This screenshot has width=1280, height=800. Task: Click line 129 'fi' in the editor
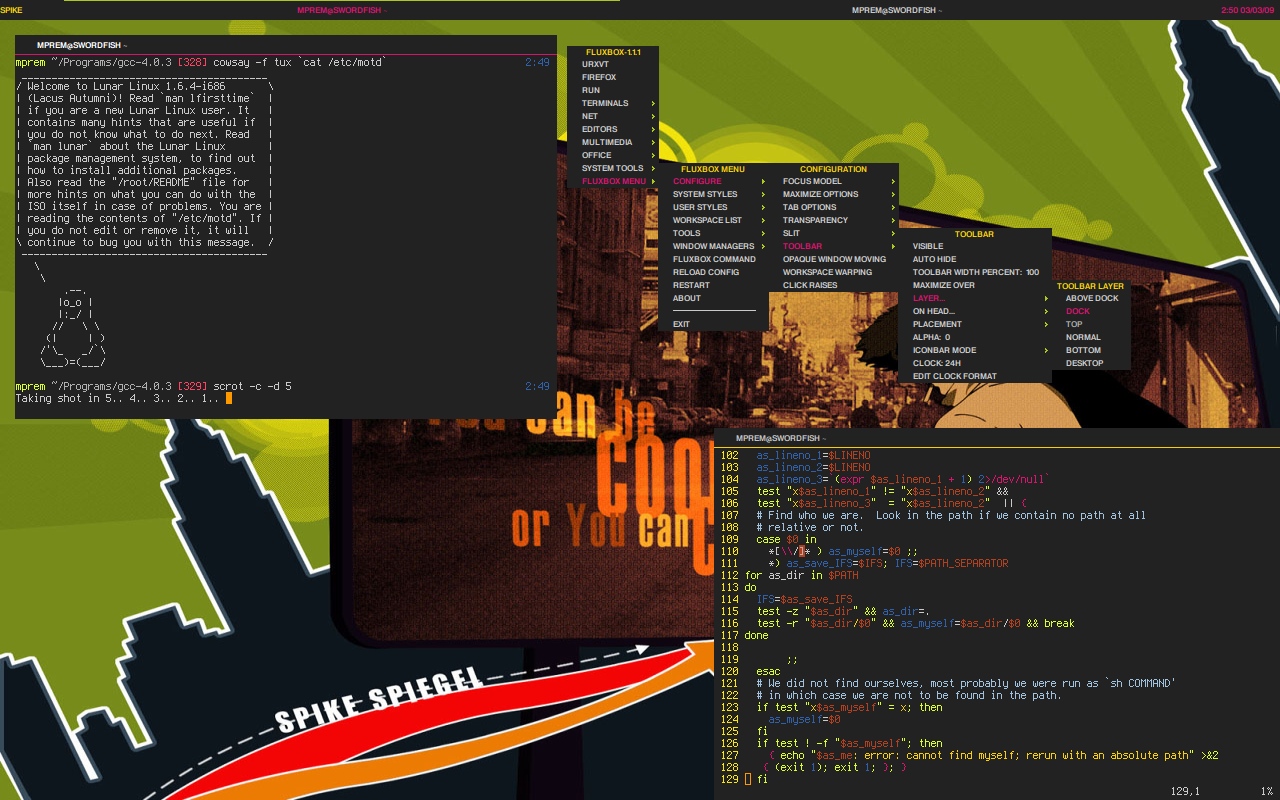point(762,779)
